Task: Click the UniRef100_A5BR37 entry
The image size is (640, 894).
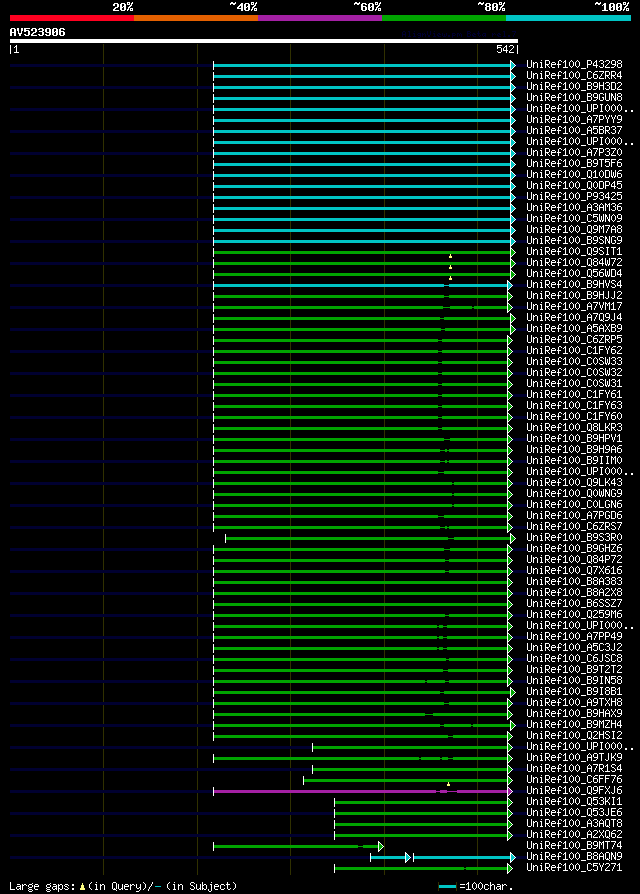Action: pyautogui.click(x=574, y=131)
